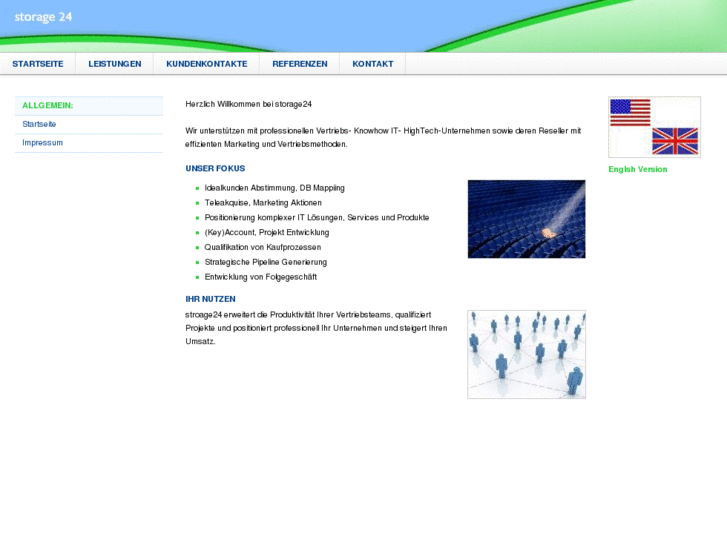The image size is (727, 545).
Task: Go to KUNDENKONTAKTE in the navigation bar
Action: 206,64
